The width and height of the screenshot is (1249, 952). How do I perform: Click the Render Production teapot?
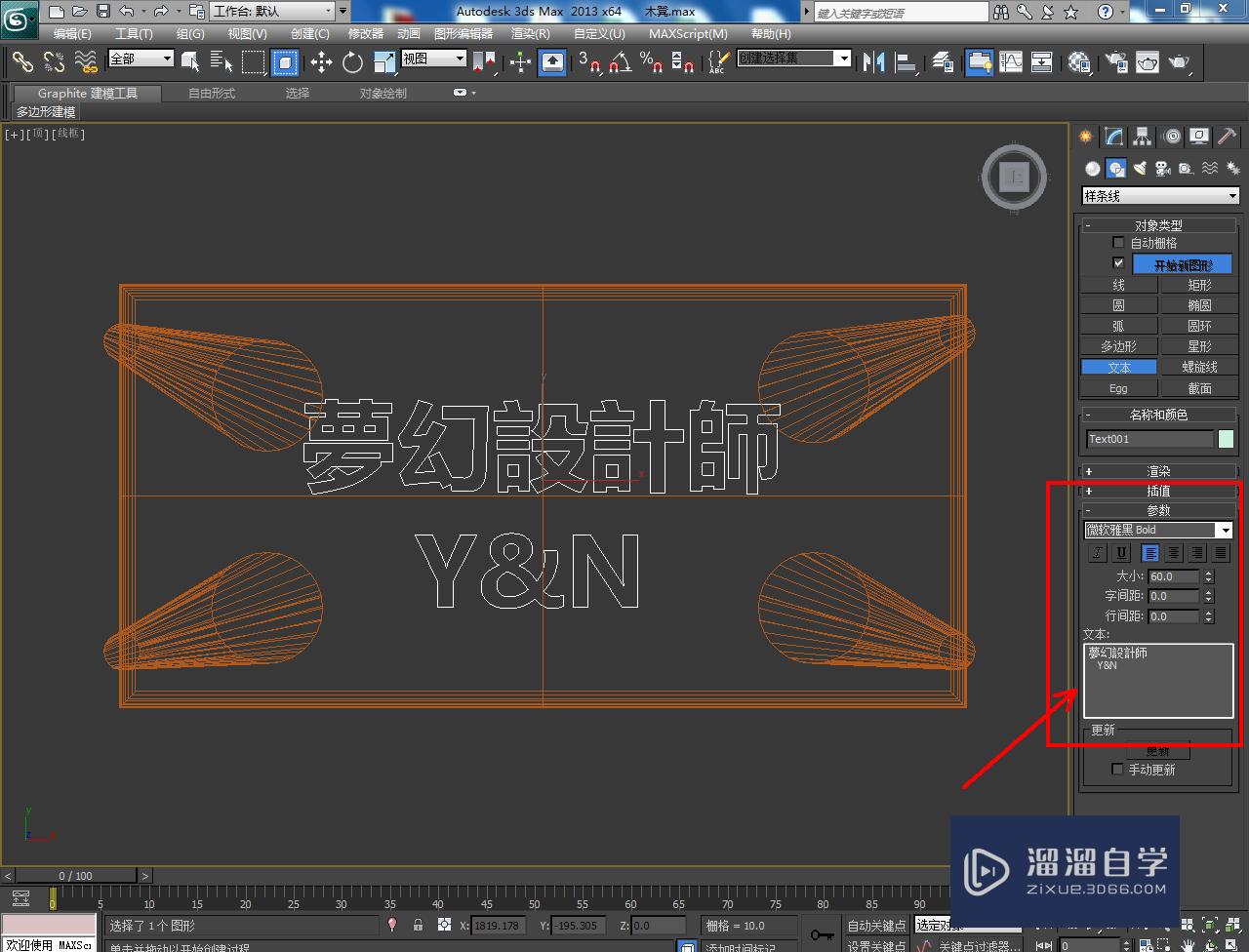click(1181, 62)
